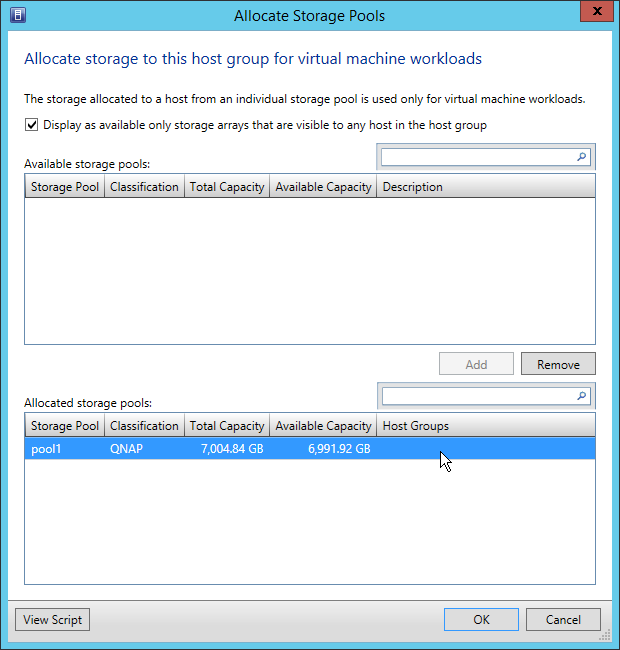
Task: Sort allocated pools by Host Groups column
Action: [416, 426]
